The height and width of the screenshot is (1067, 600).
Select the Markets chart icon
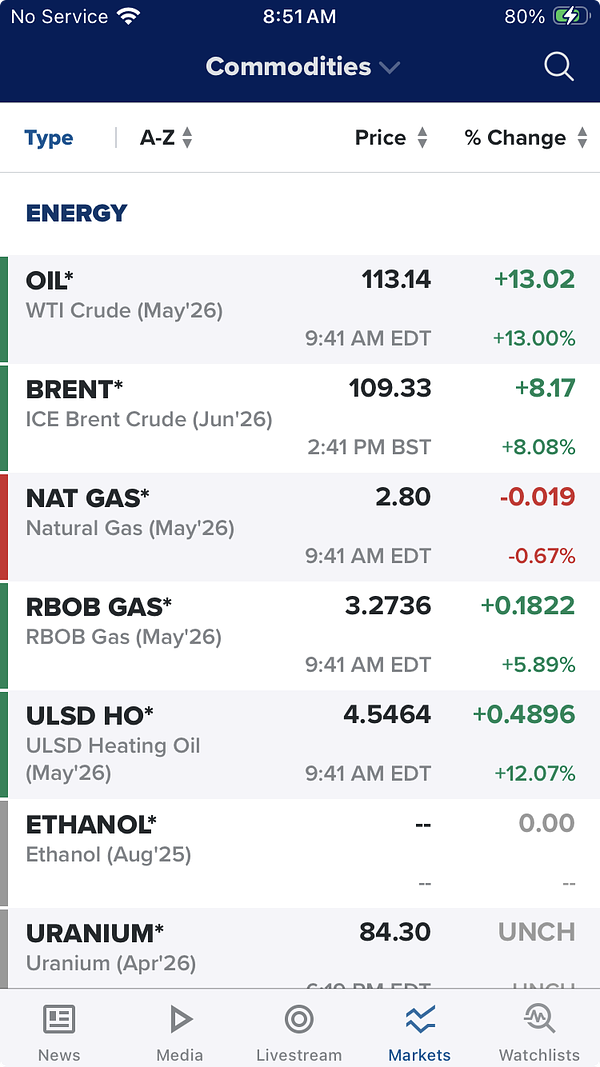[420, 1019]
